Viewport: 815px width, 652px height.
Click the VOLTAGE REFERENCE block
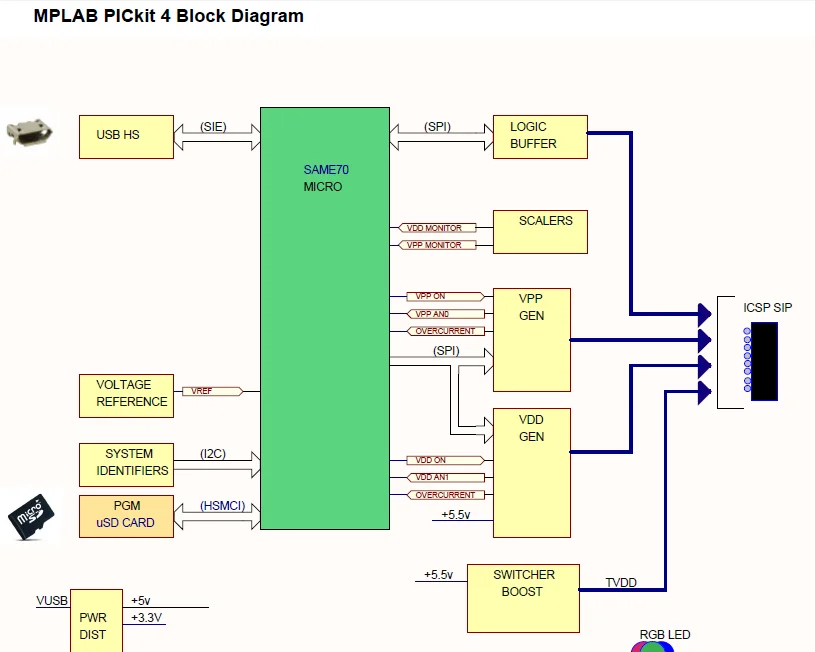coord(125,394)
